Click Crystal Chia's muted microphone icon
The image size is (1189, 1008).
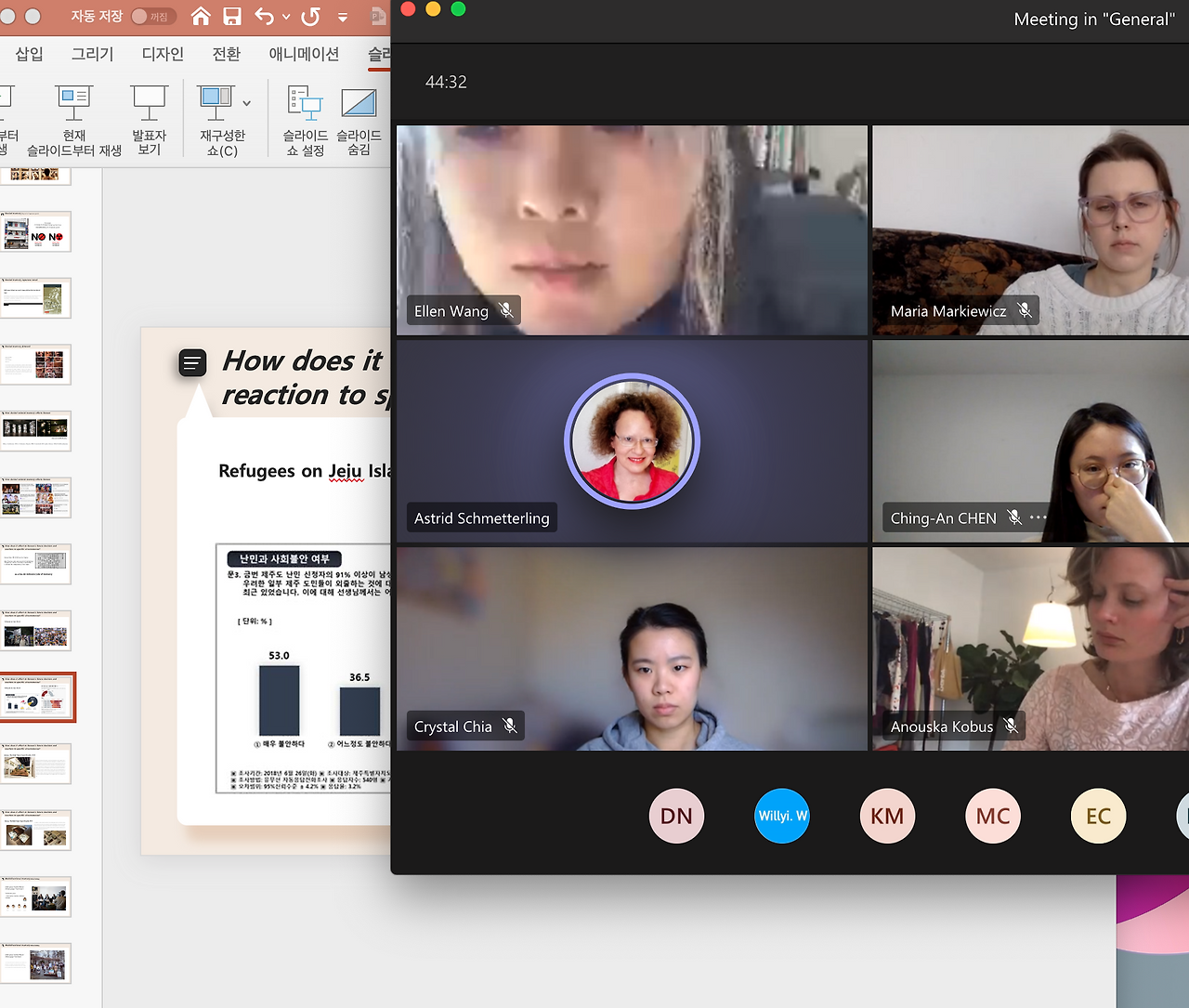(x=510, y=726)
